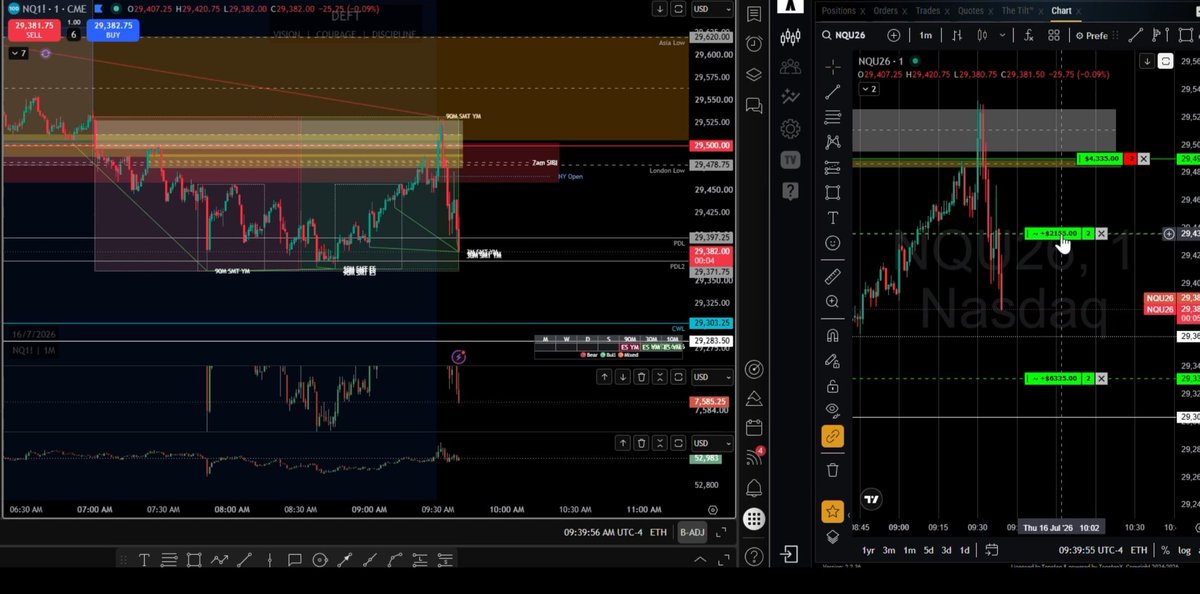This screenshot has width=1200, height=594.
Task: Open the layout grid icon in chart toolbar
Action: (x=1054, y=35)
